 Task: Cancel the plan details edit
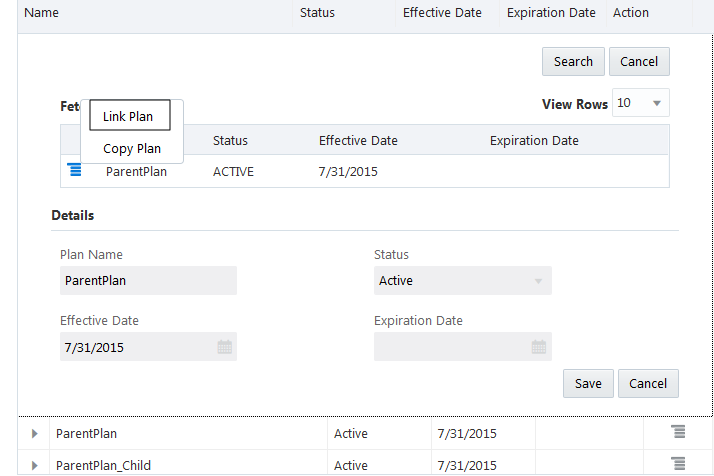(648, 383)
